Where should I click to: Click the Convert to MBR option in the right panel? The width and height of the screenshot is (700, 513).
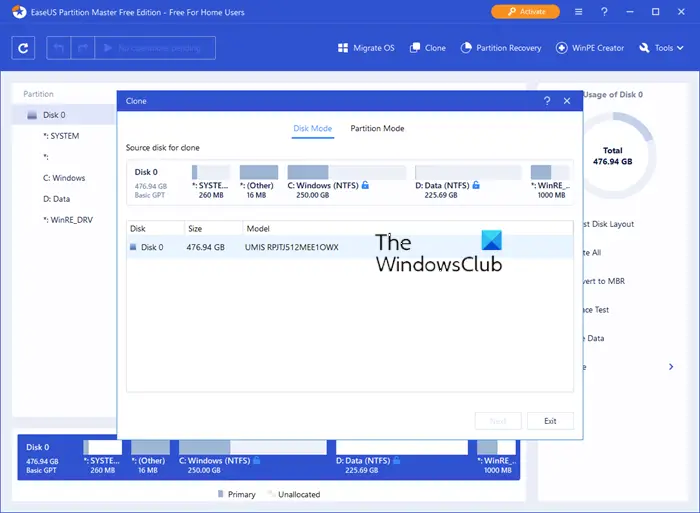pos(604,281)
